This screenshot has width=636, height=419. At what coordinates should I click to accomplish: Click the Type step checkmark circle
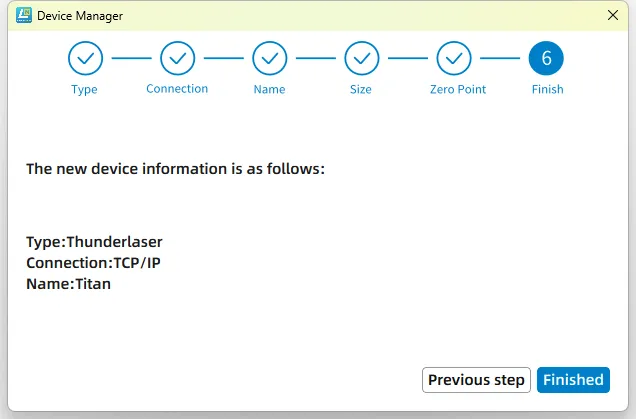(x=85, y=58)
